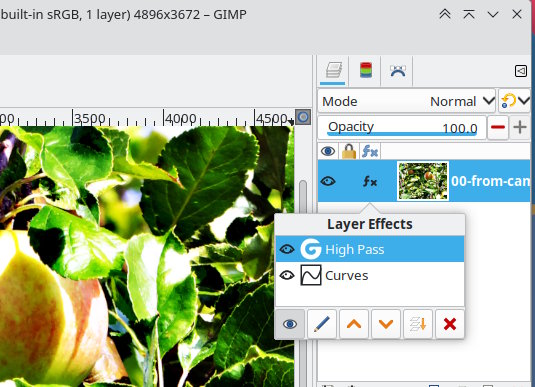Raise the selected effect up
Screen dimensions: 535x387
click(354, 324)
